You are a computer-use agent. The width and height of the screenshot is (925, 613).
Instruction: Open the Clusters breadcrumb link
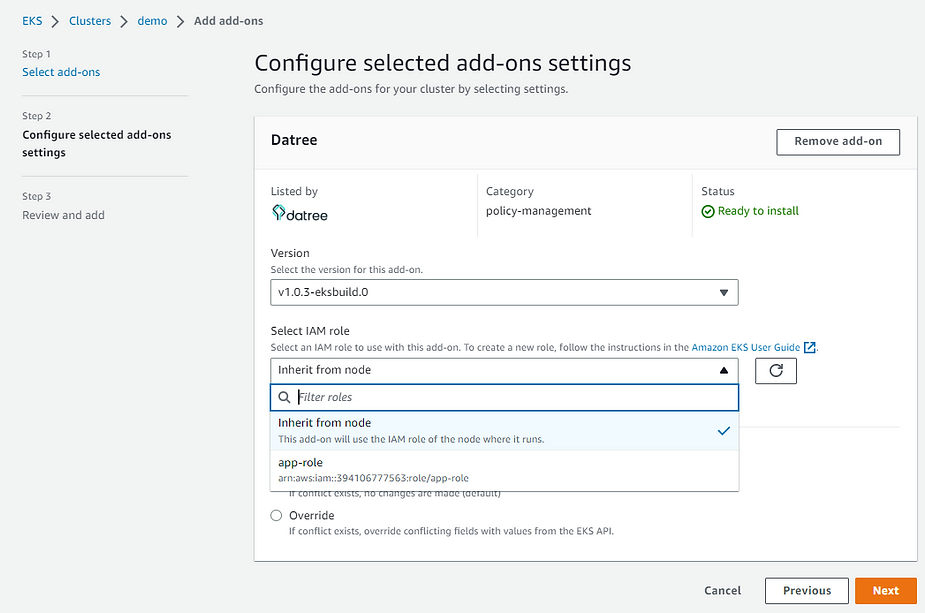point(90,21)
